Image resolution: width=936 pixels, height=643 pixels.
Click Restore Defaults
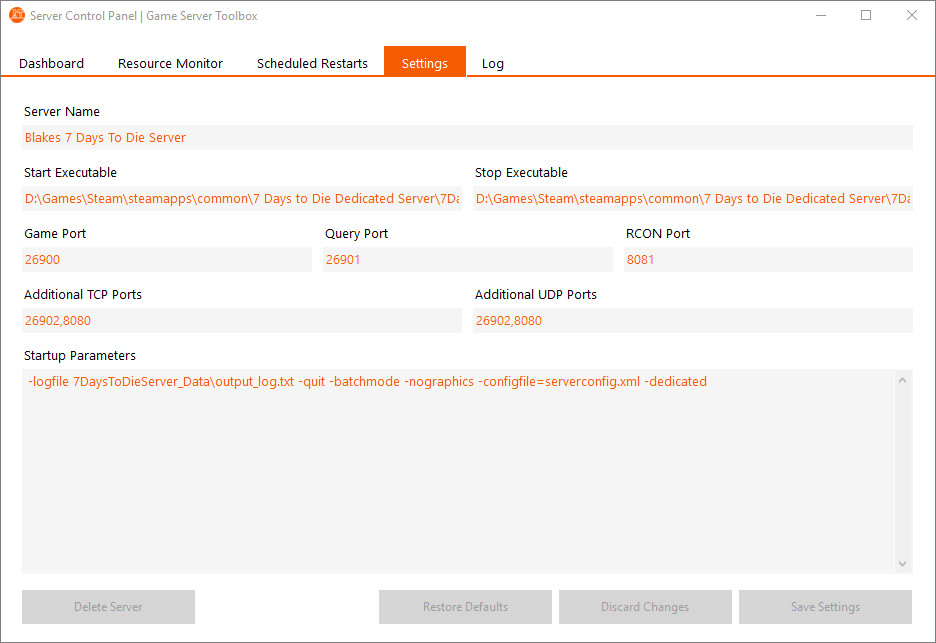(x=465, y=607)
